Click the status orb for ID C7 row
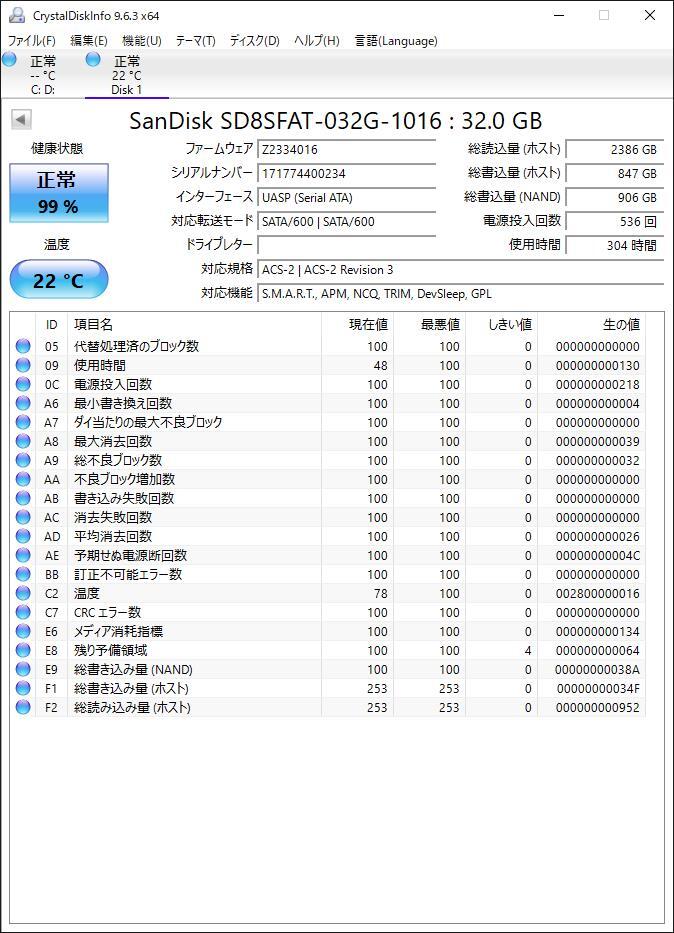Viewport: 674px width, 933px height. coord(23,612)
